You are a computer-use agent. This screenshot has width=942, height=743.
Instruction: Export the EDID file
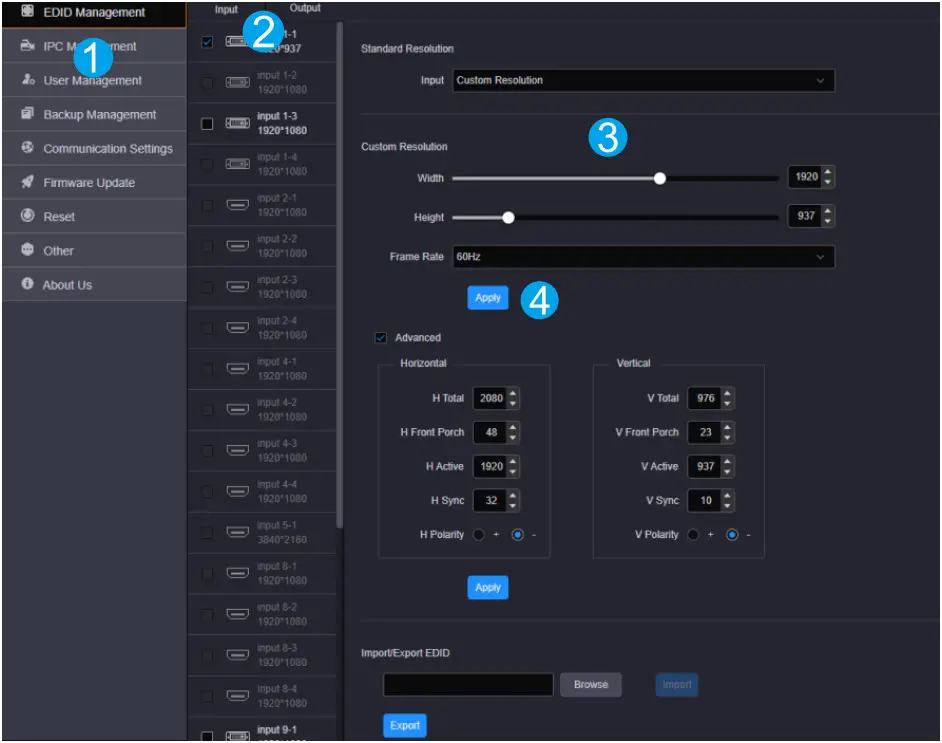pyautogui.click(x=405, y=726)
